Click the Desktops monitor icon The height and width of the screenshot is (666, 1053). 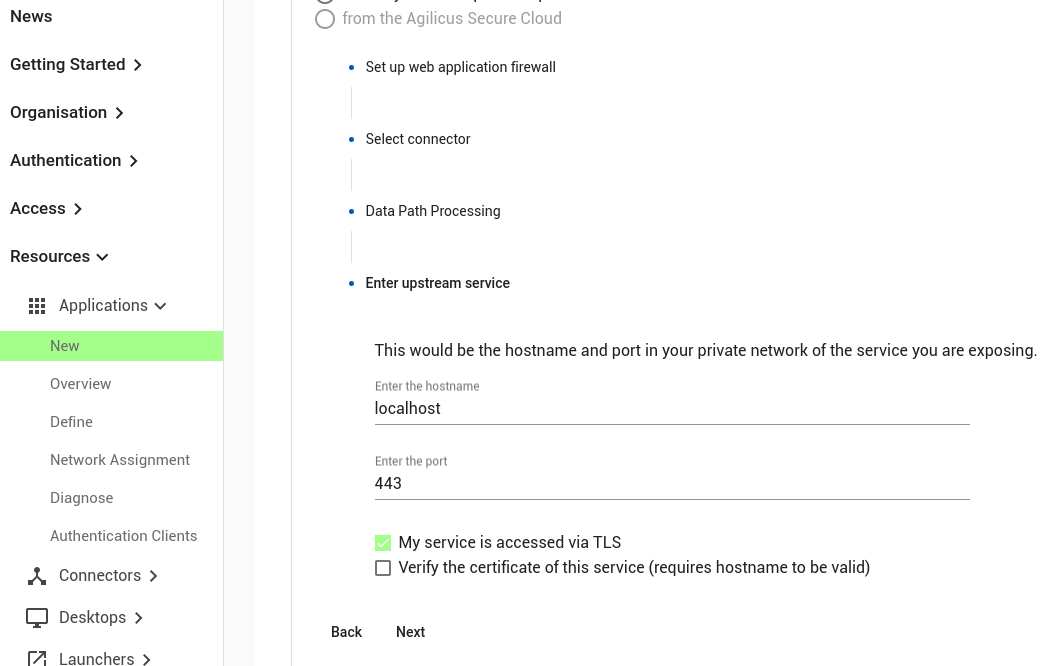(x=37, y=618)
